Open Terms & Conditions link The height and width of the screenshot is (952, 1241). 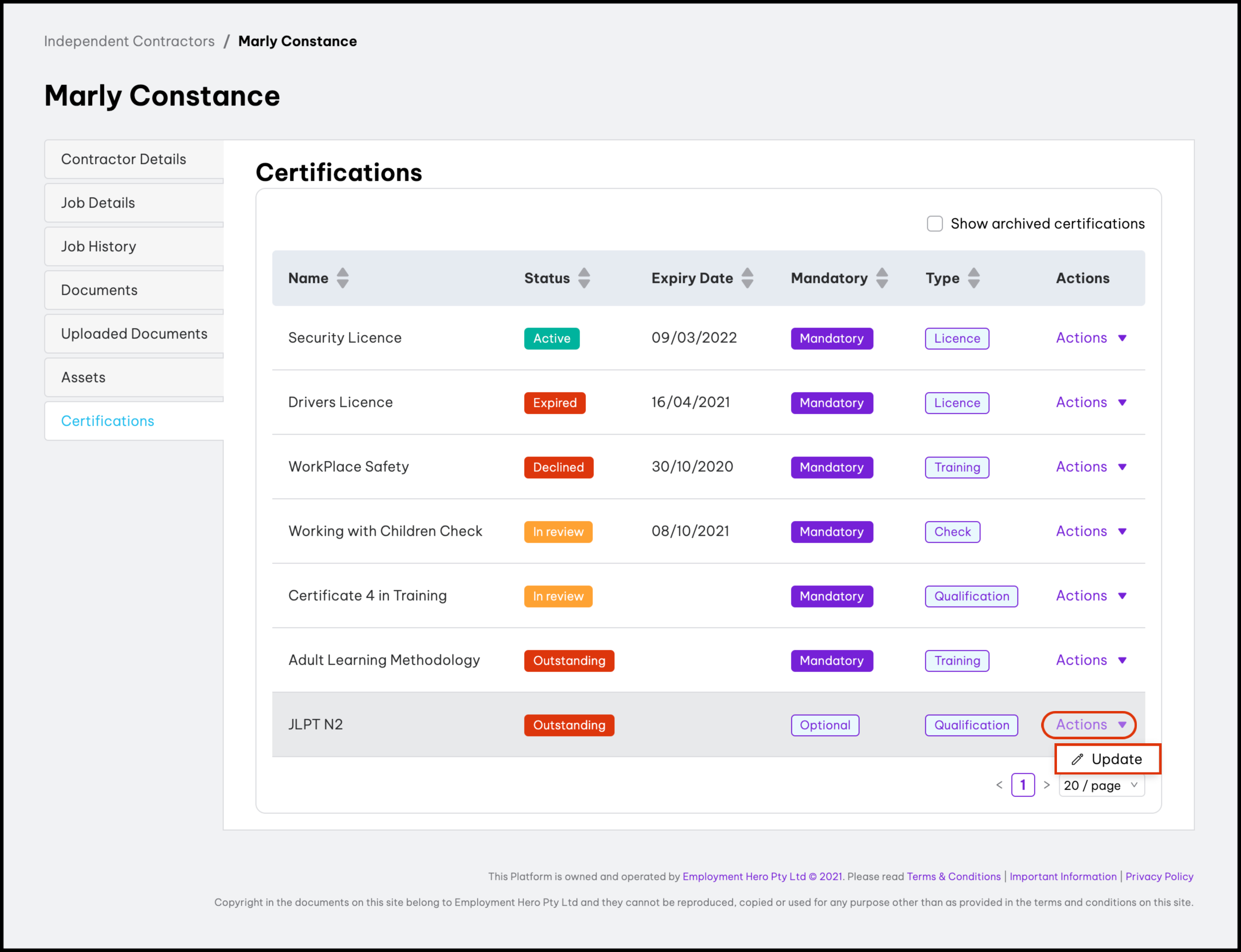[x=954, y=877]
